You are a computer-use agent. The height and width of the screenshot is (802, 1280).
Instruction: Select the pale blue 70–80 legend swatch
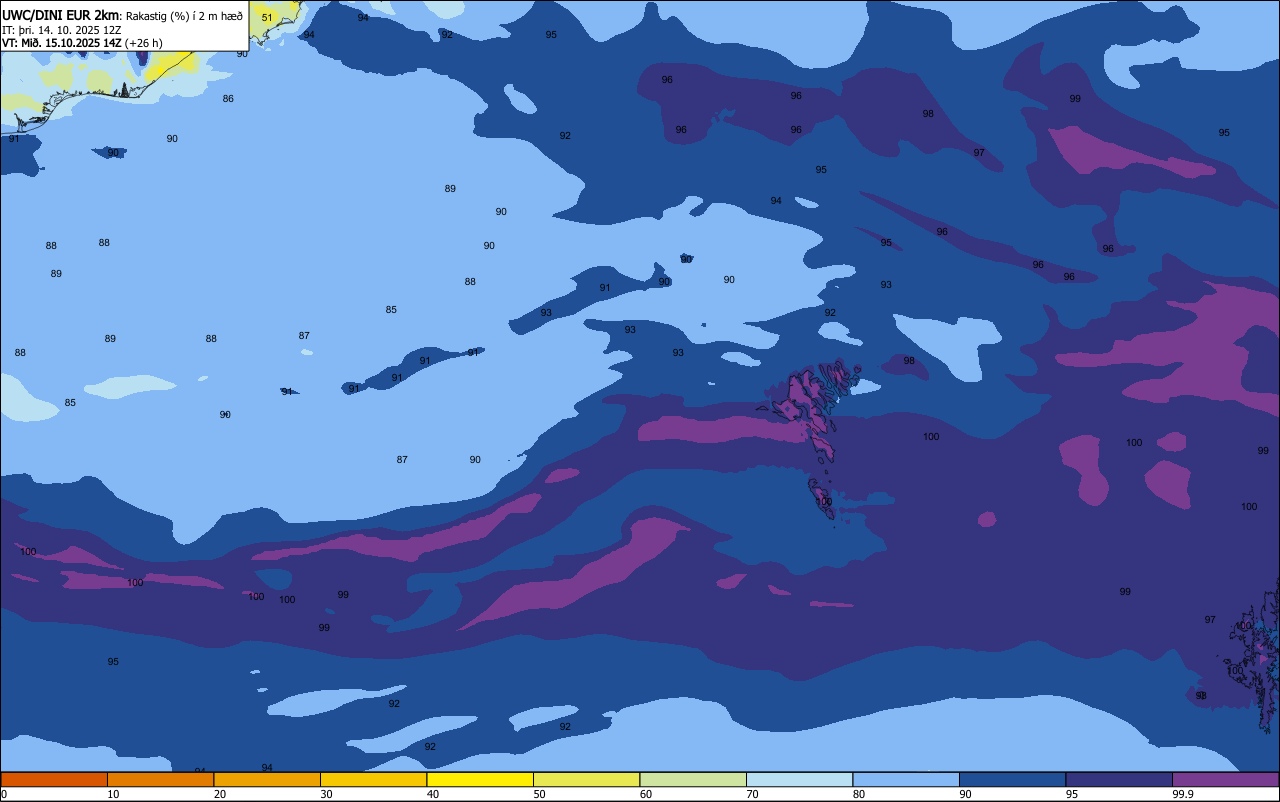coord(799,779)
